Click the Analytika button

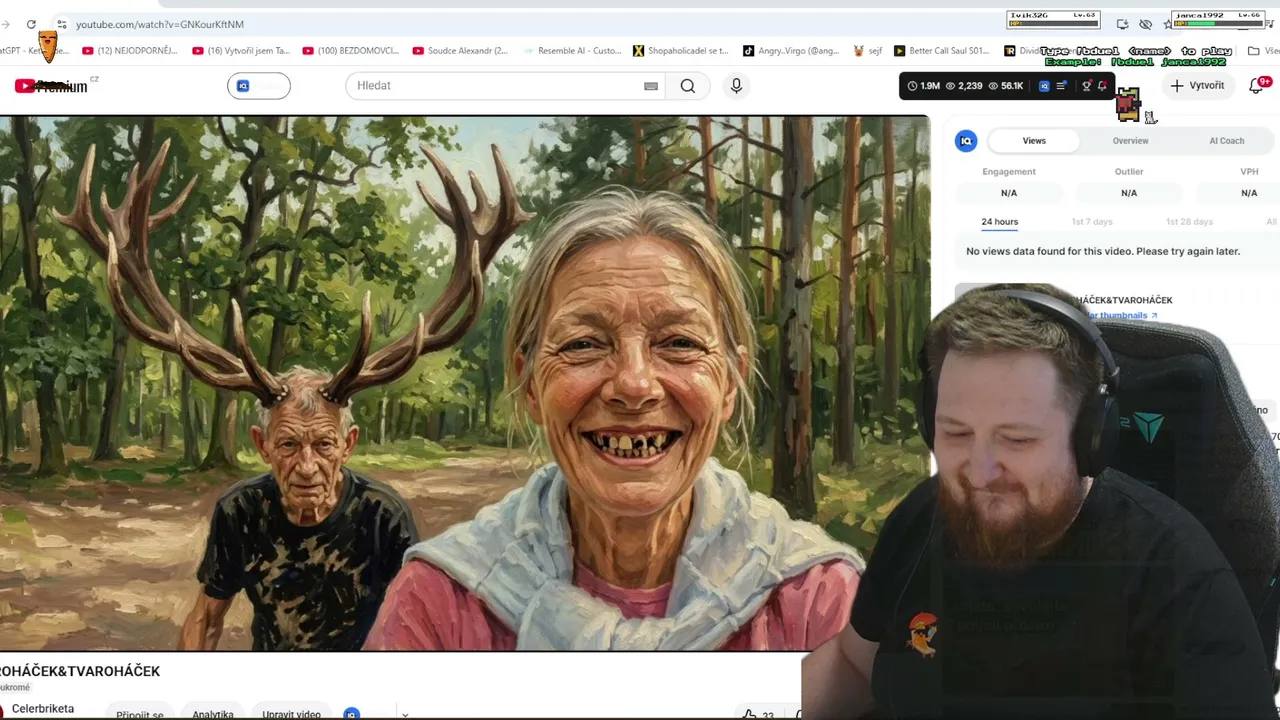tap(213, 714)
